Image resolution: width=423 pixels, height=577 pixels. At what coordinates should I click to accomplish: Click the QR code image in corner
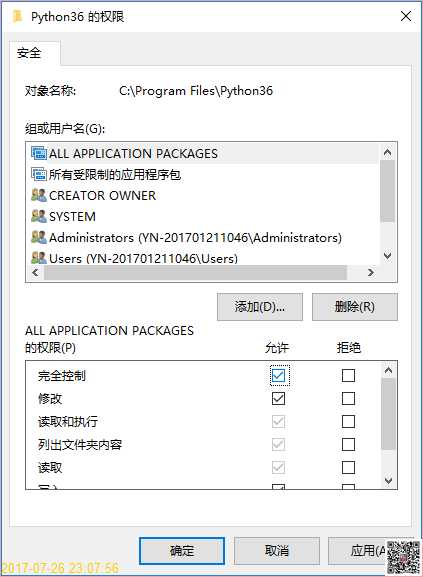[x=403, y=557]
